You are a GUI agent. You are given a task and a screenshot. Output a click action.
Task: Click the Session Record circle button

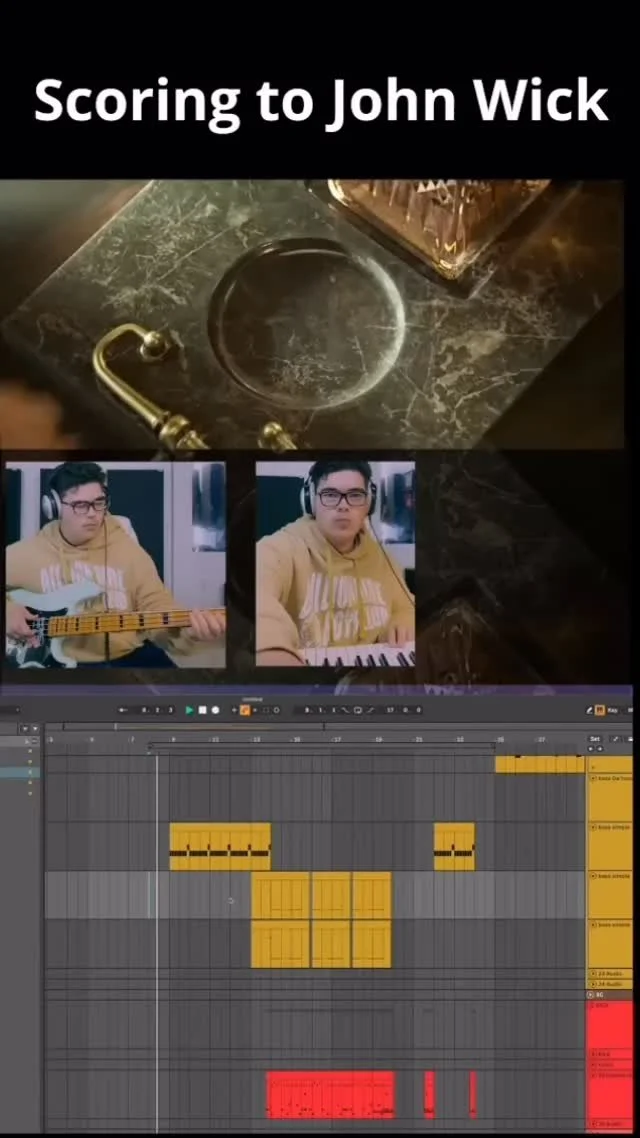[x=276, y=710]
